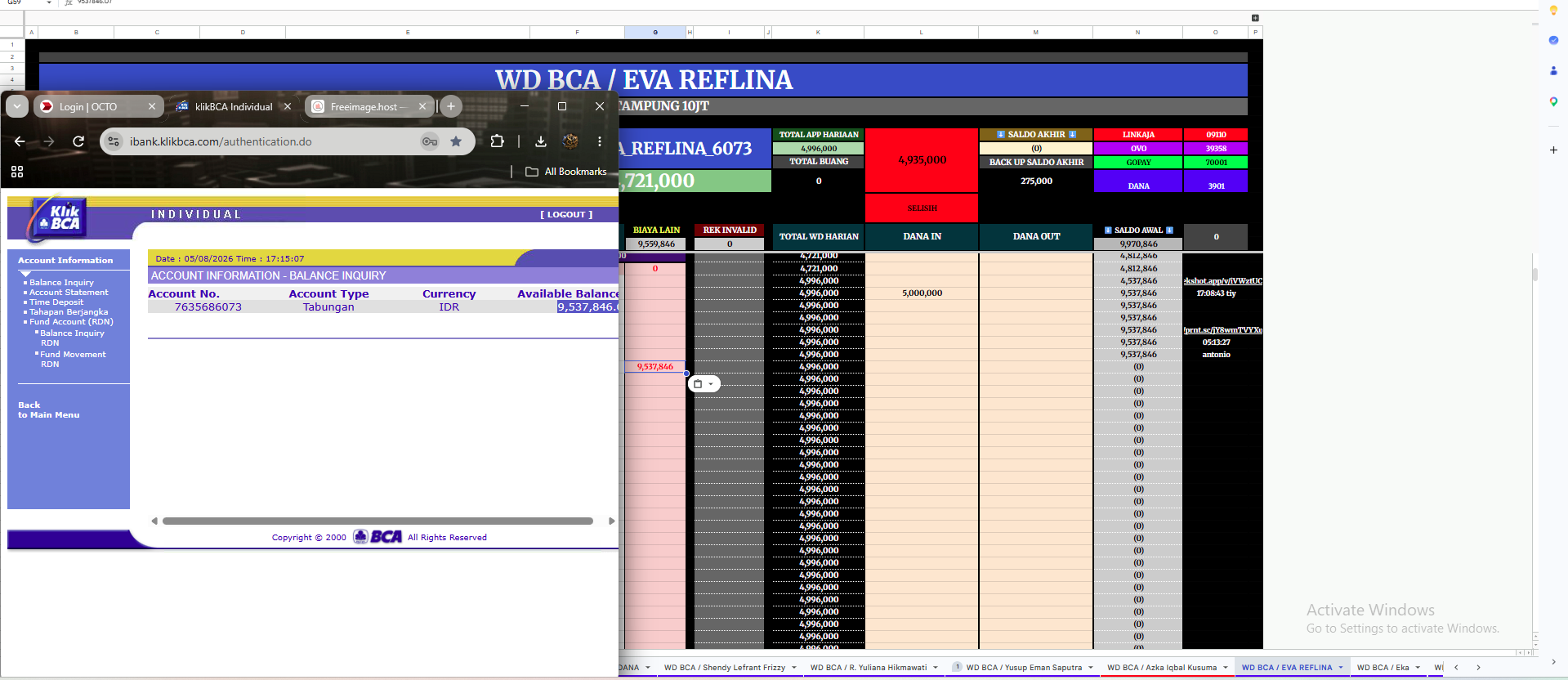Select column G header
The height and width of the screenshot is (680, 1568).
[x=655, y=33]
